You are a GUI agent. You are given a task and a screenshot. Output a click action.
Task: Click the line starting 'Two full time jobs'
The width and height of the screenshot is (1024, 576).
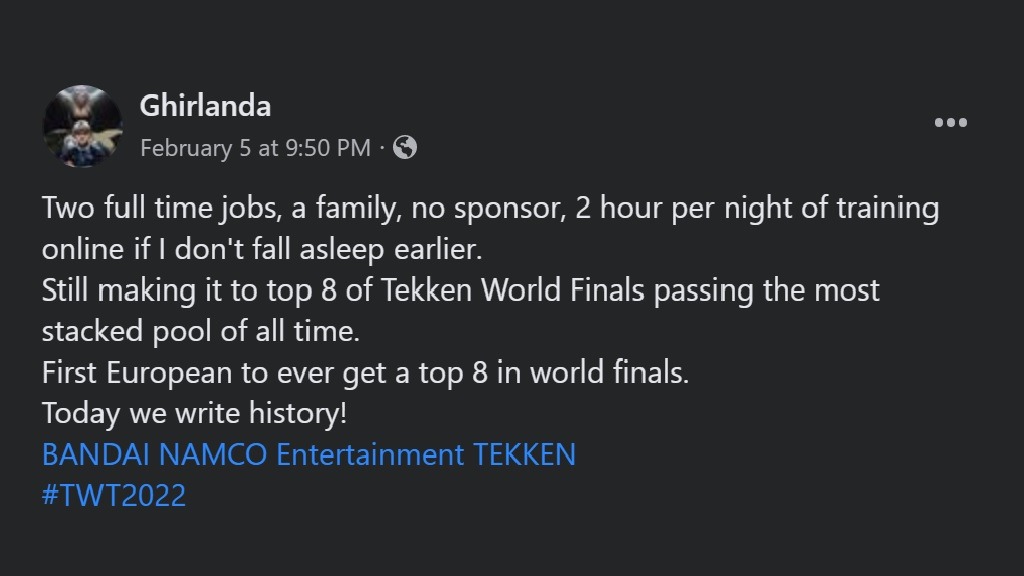point(490,209)
